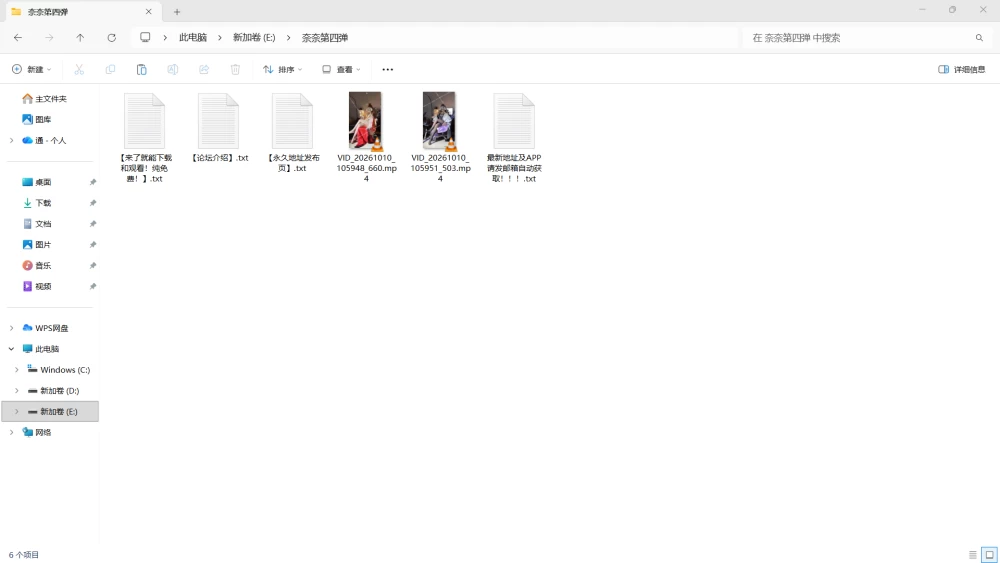Image resolution: width=1000 pixels, height=563 pixels.
Task: Click the search magnifier icon
Action: coord(979,38)
